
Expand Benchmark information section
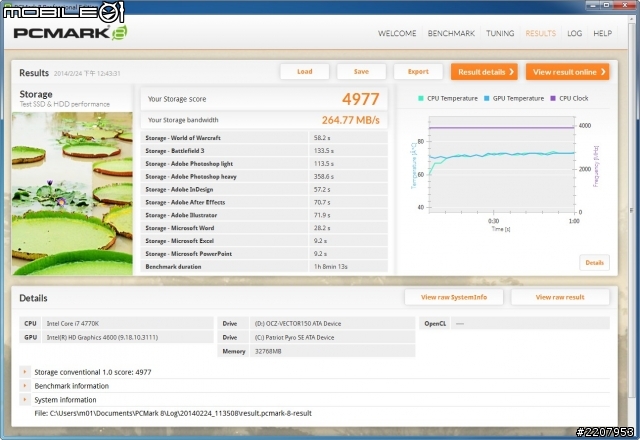pos(25,386)
